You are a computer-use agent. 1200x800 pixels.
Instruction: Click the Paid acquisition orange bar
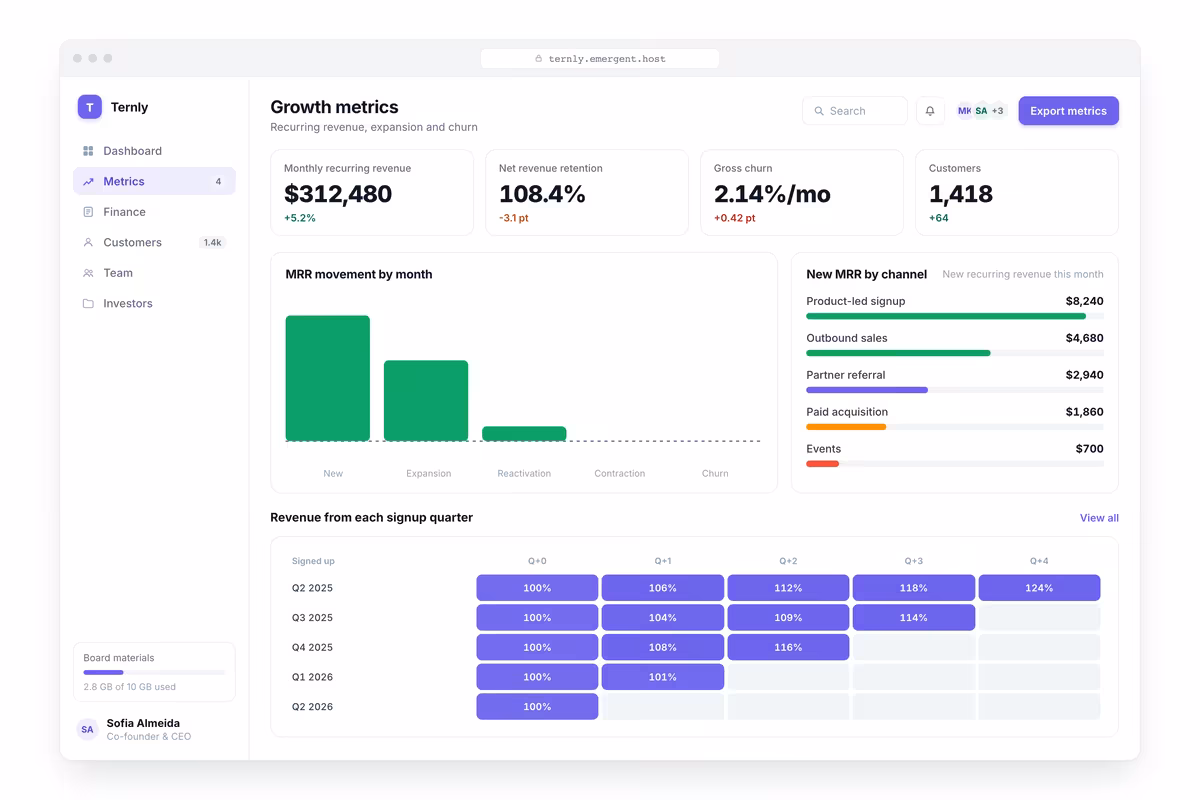(846, 427)
